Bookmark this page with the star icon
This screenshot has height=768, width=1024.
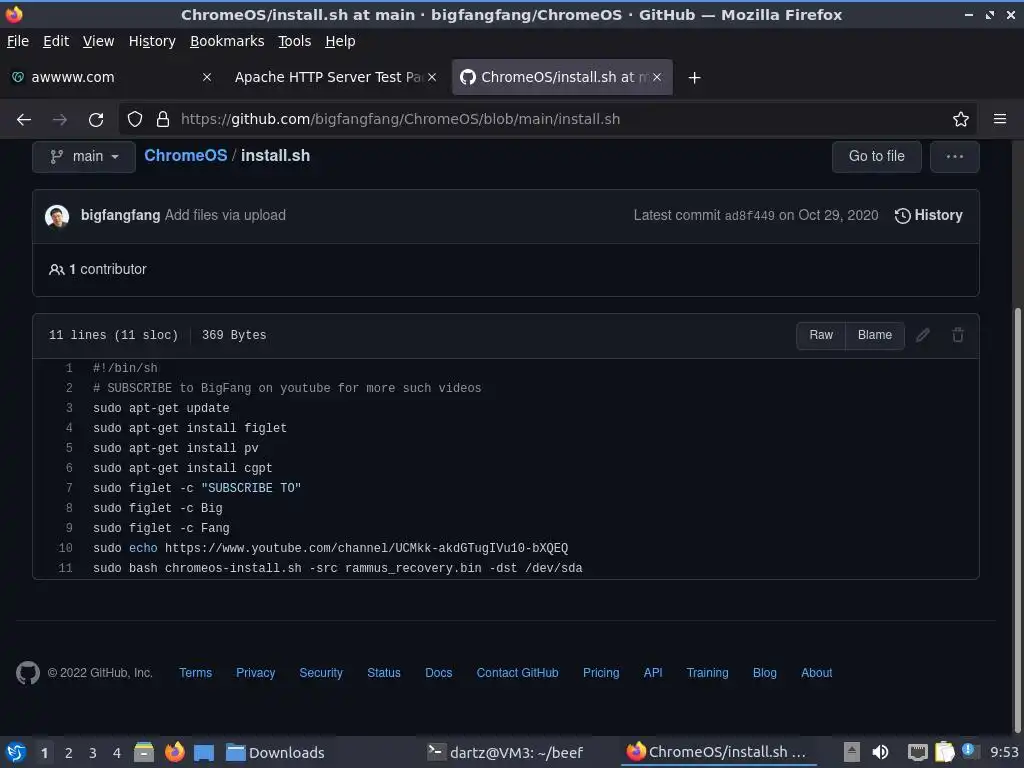[961, 120]
